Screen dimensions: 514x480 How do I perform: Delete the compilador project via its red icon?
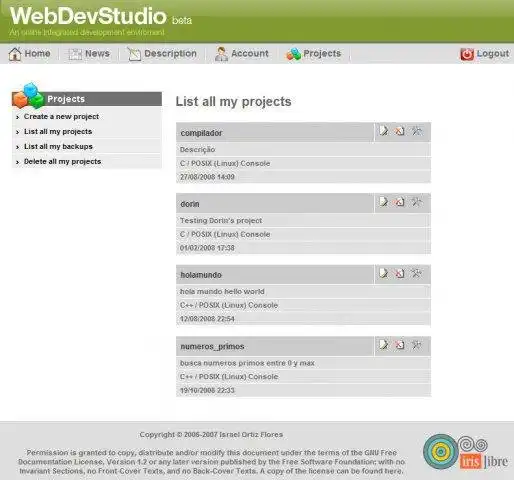tap(400, 131)
